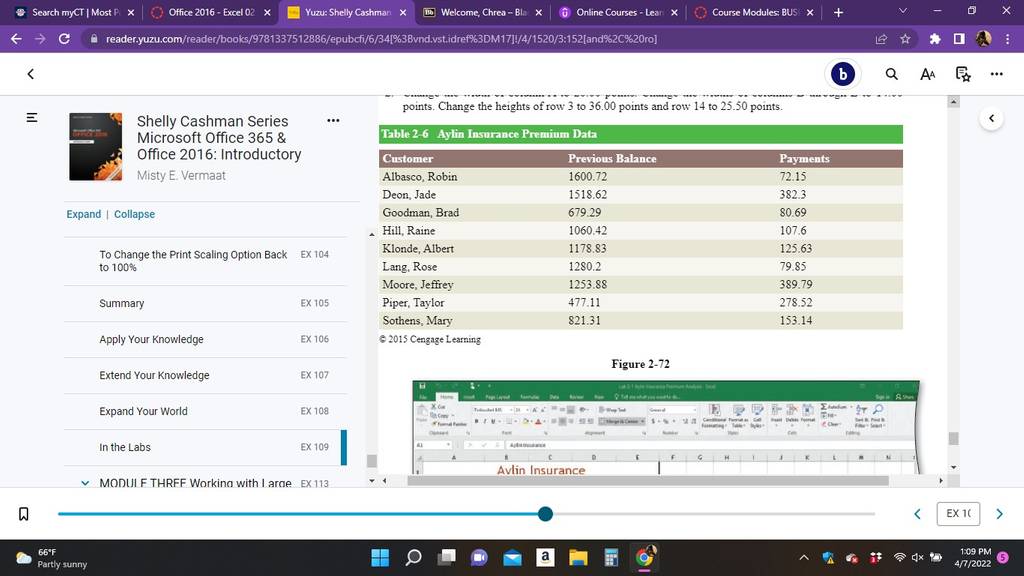Go to next page arrow
1024x576 pixels.
pos(999,514)
